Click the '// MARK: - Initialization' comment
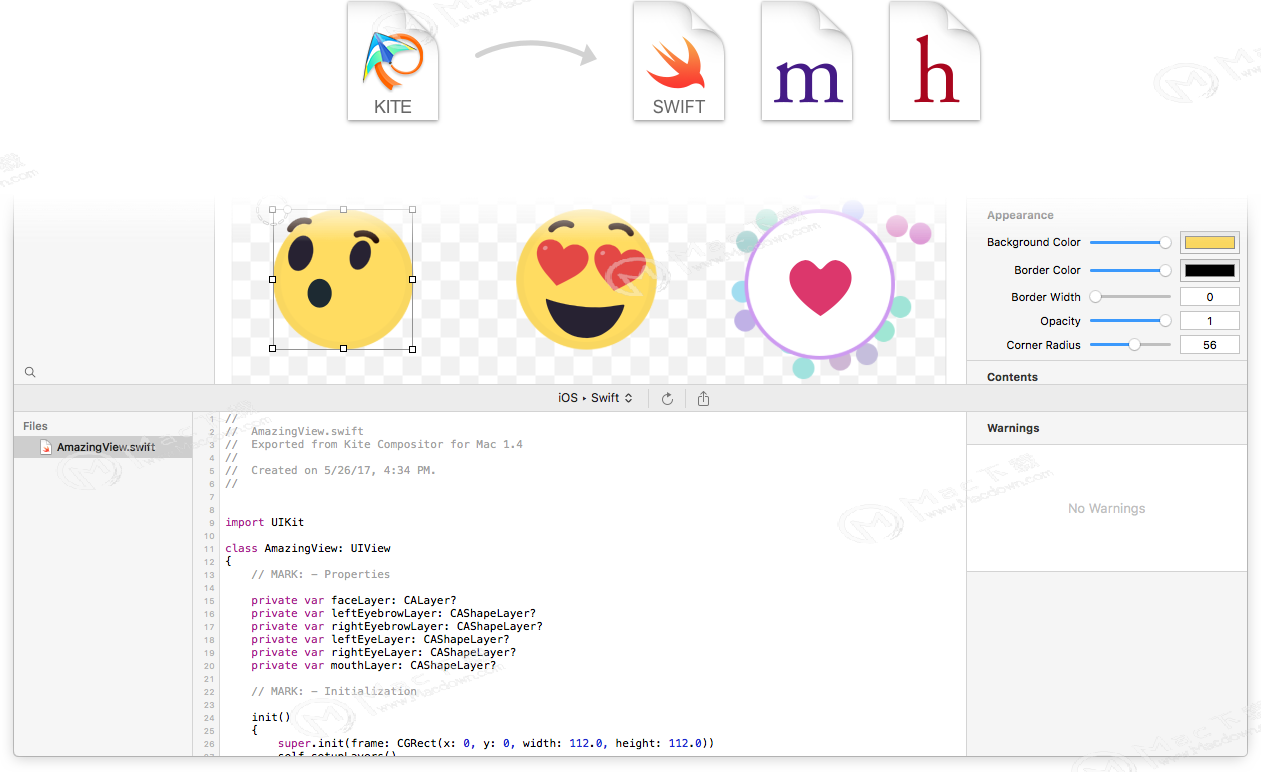 pos(334,692)
